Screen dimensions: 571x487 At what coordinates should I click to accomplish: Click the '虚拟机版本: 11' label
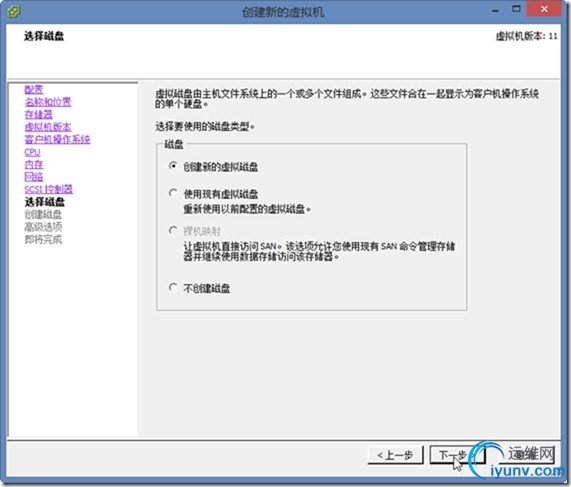pyautogui.click(x=526, y=36)
